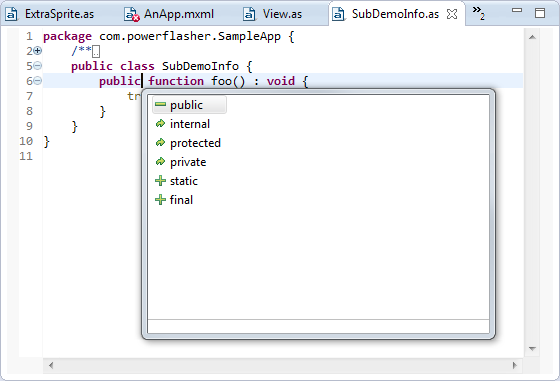Minimize the editor area
This screenshot has width=560, height=381.
[517, 10]
